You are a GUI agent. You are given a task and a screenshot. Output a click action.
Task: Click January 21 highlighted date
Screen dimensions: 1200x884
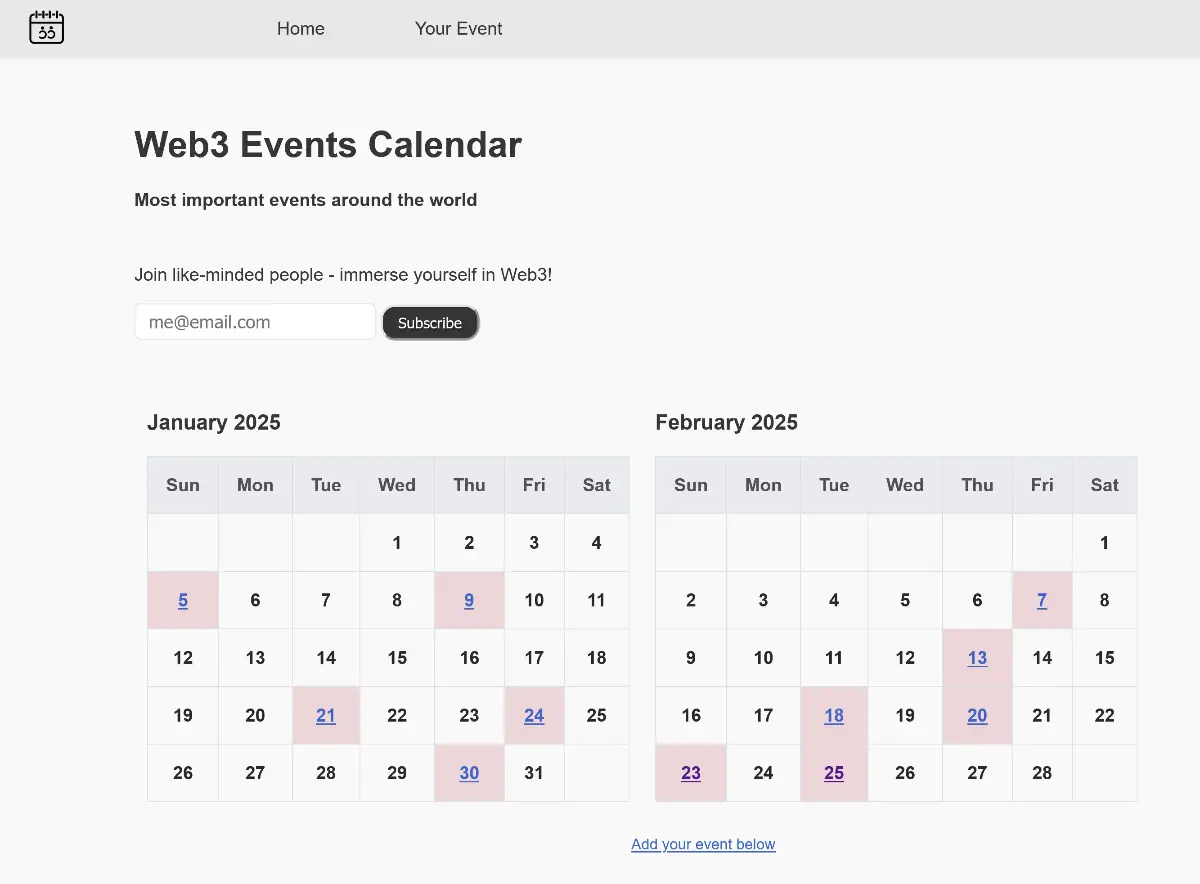point(326,715)
